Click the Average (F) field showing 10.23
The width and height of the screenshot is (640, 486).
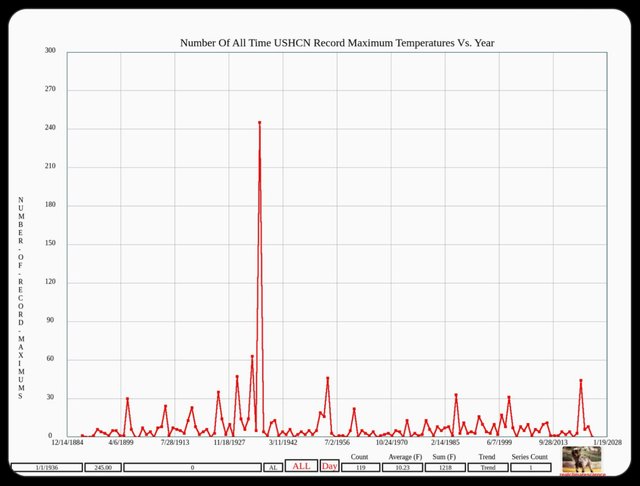tap(402, 467)
